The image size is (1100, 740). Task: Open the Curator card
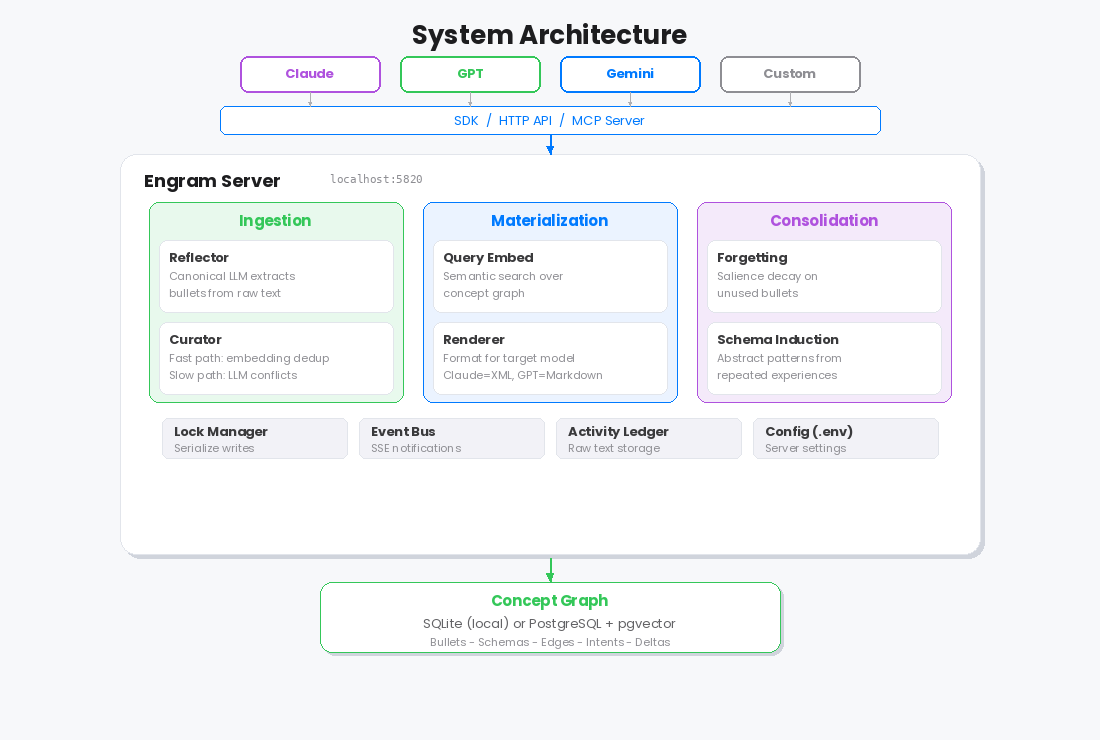(276, 358)
